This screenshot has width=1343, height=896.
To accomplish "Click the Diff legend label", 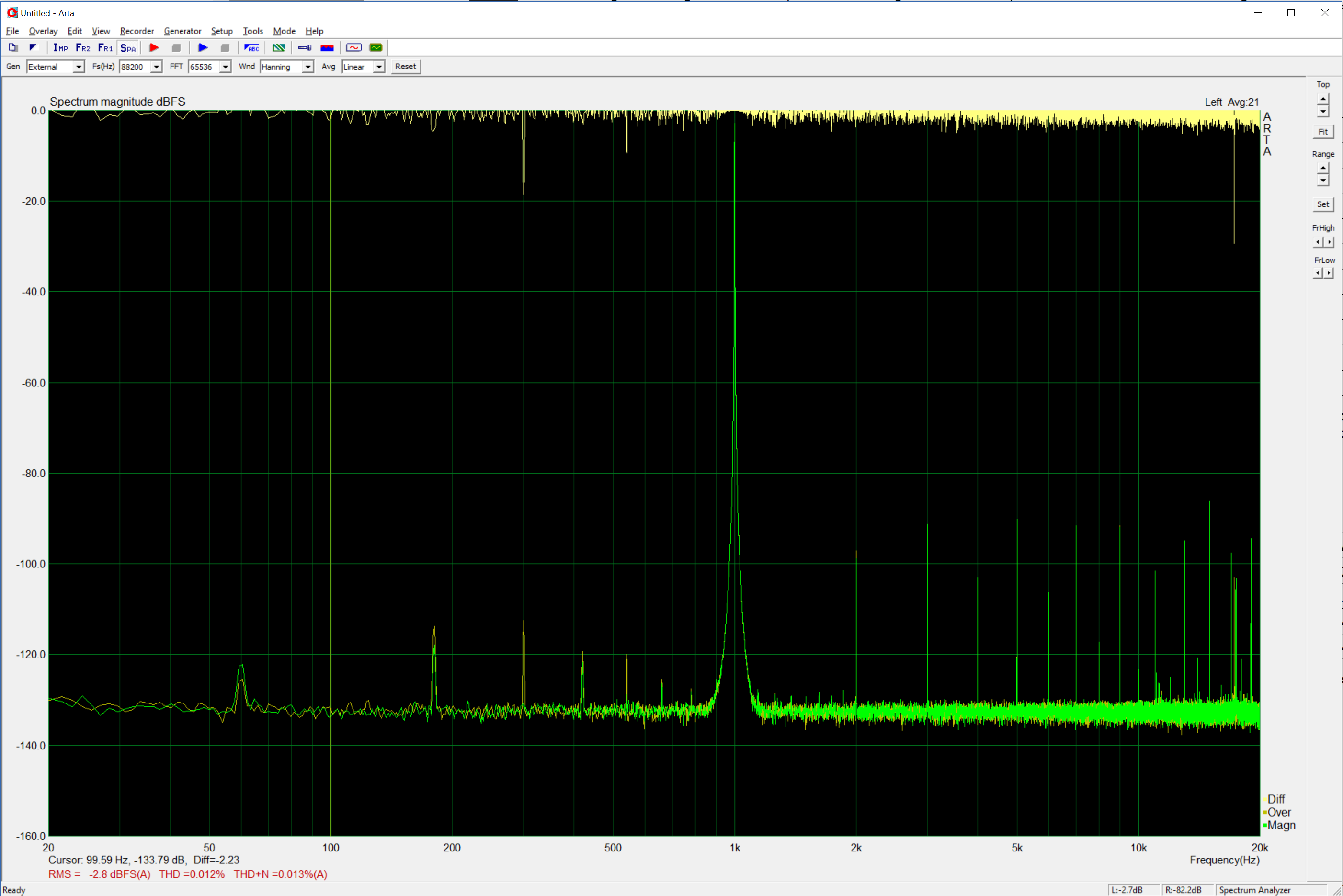I will (x=1276, y=799).
